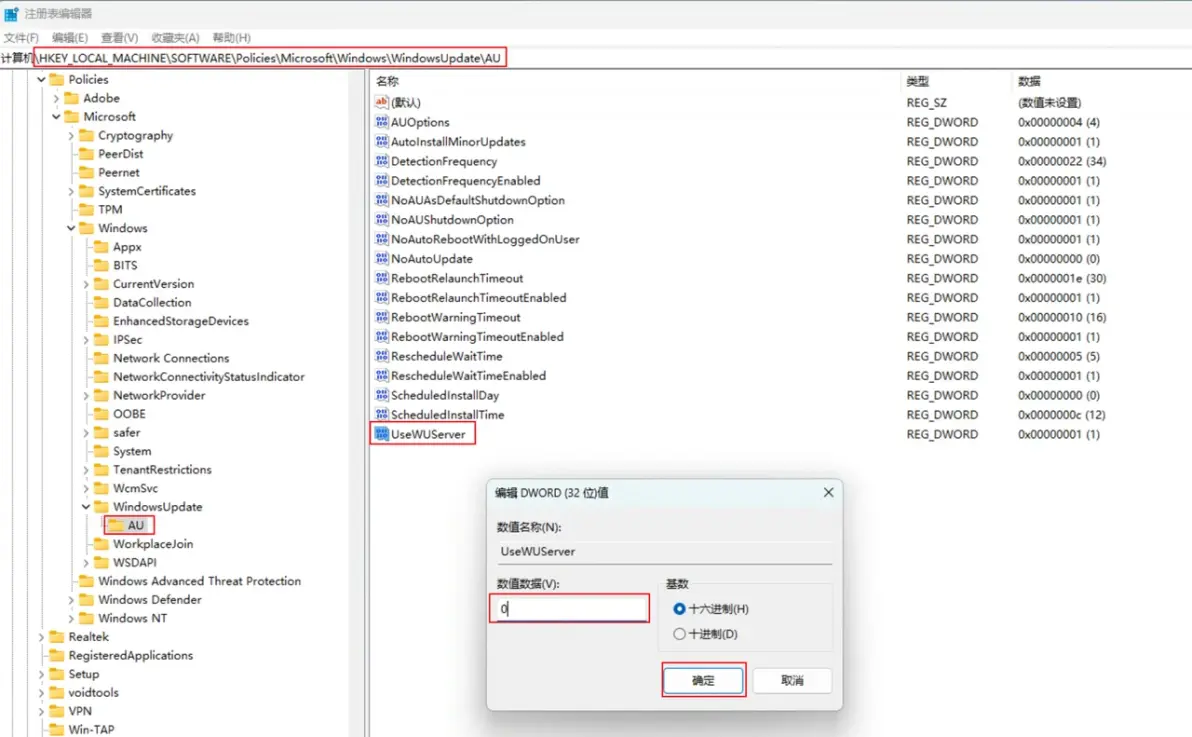1192x737 pixels.
Task: Click the NoAutoUpdate value icon
Action: coord(382,259)
